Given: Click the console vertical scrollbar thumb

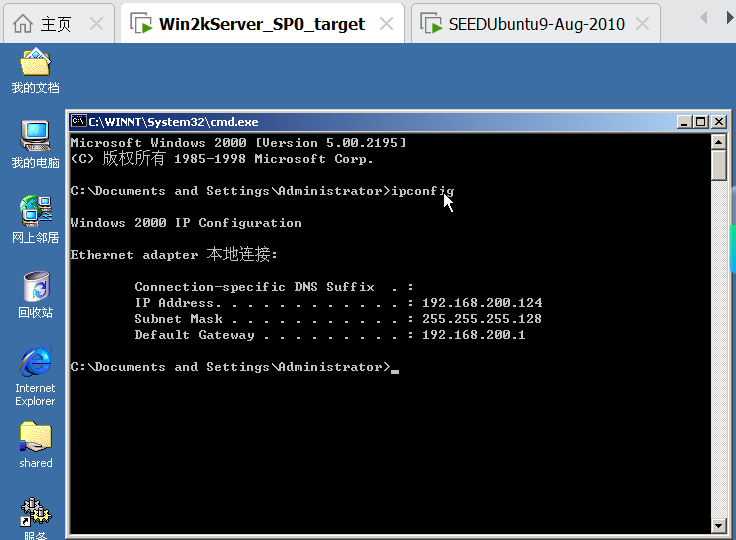Looking at the screenshot, I should (719, 165).
